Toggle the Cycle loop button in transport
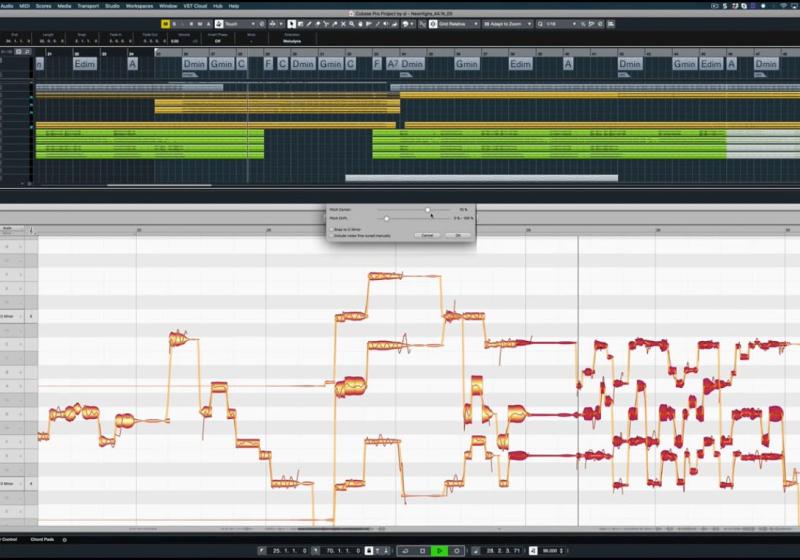Viewport: 800px width, 560px height. click(407, 551)
